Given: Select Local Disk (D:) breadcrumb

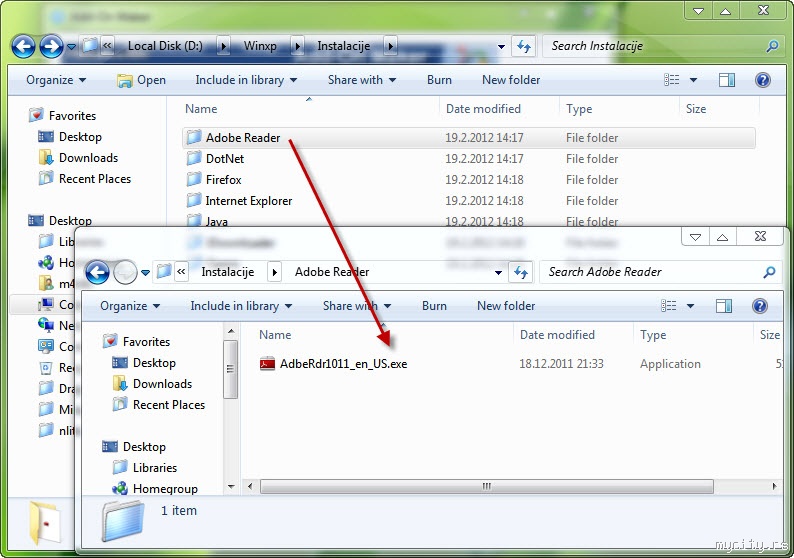Looking at the screenshot, I should (165, 47).
